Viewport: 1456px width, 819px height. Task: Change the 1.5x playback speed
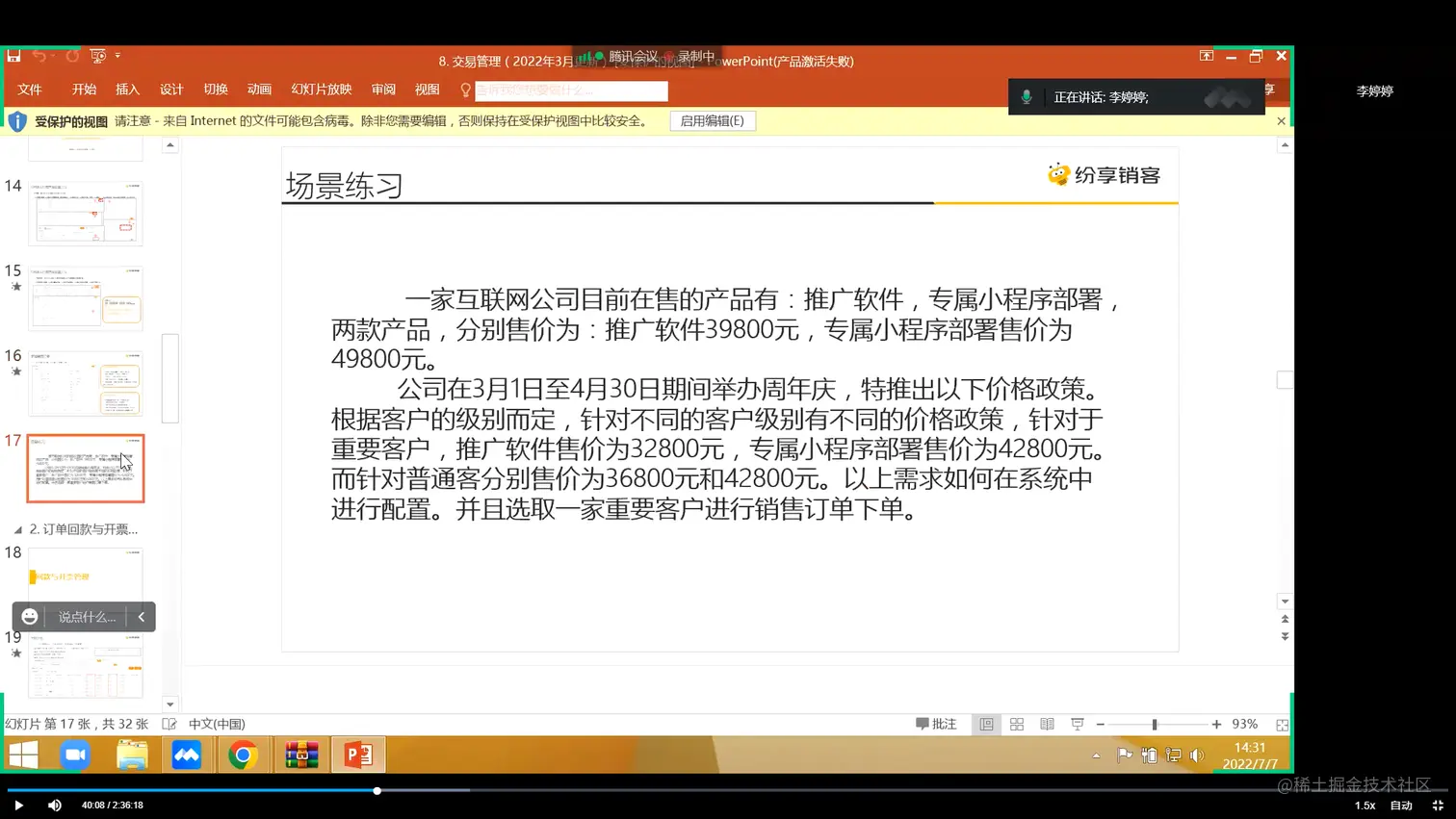coord(1365,806)
